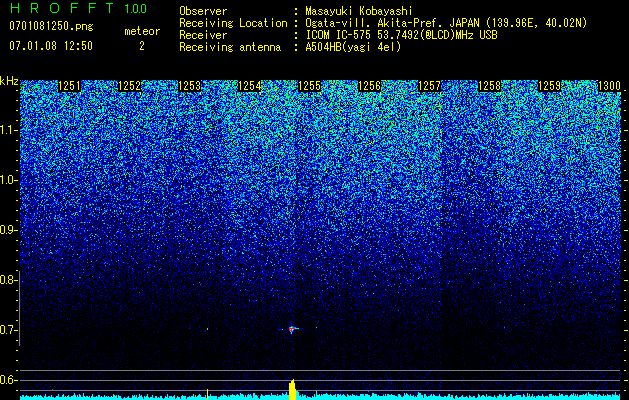This screenshot has width=629, height=400.
Task: Click the 1259 time marker label
Action: (549, 86)
